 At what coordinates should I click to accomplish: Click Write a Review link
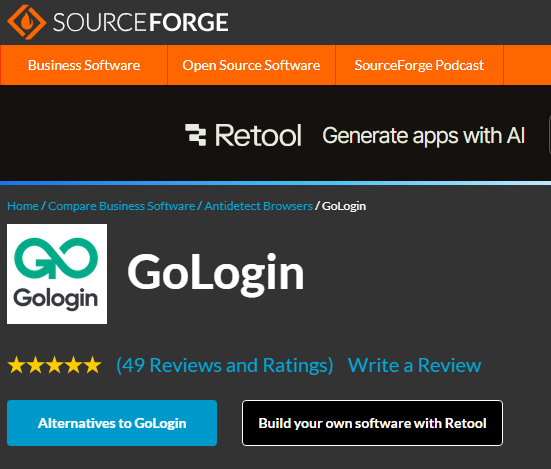[x=414, y=365]
